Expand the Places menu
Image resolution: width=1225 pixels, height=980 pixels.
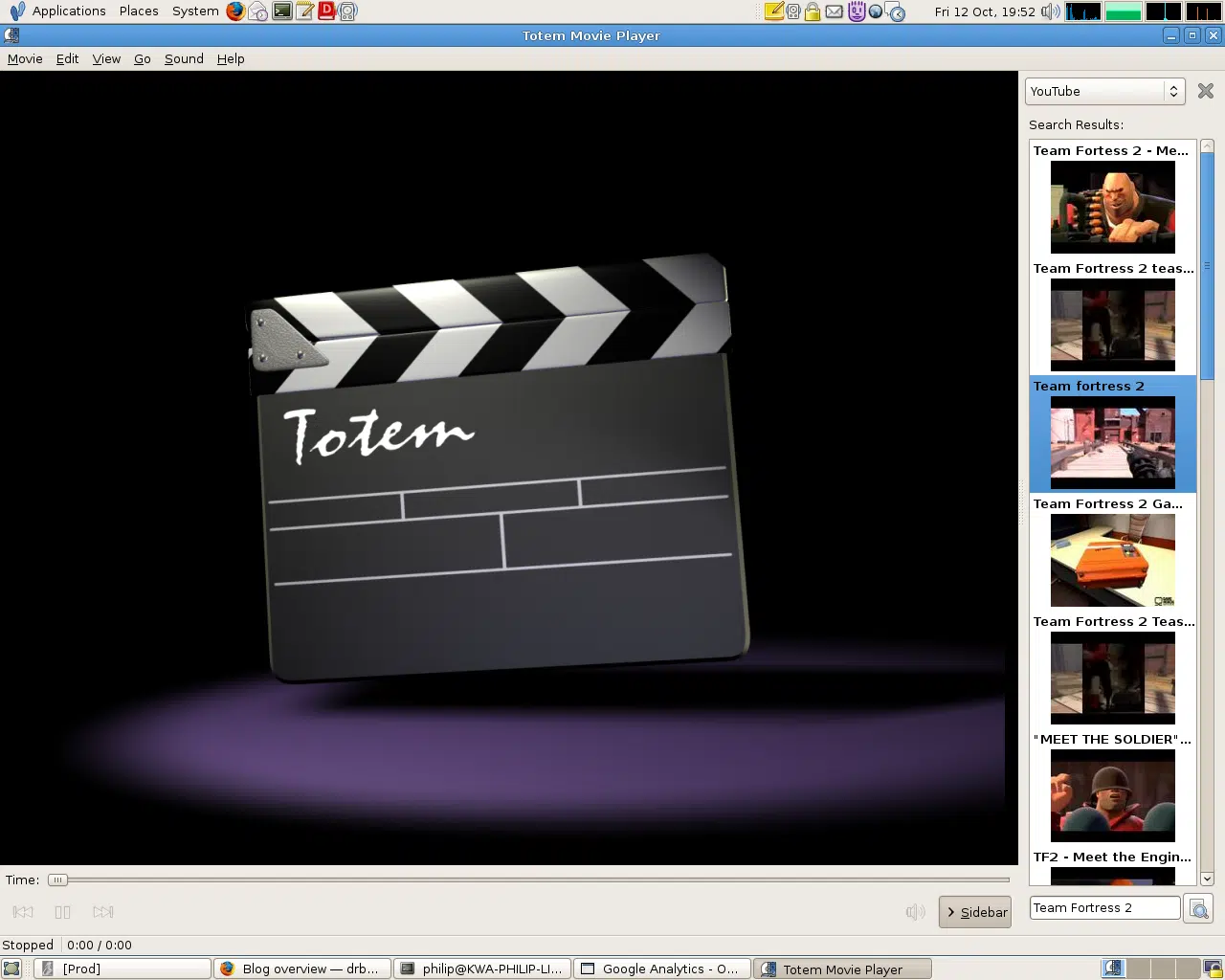[139, 11]
